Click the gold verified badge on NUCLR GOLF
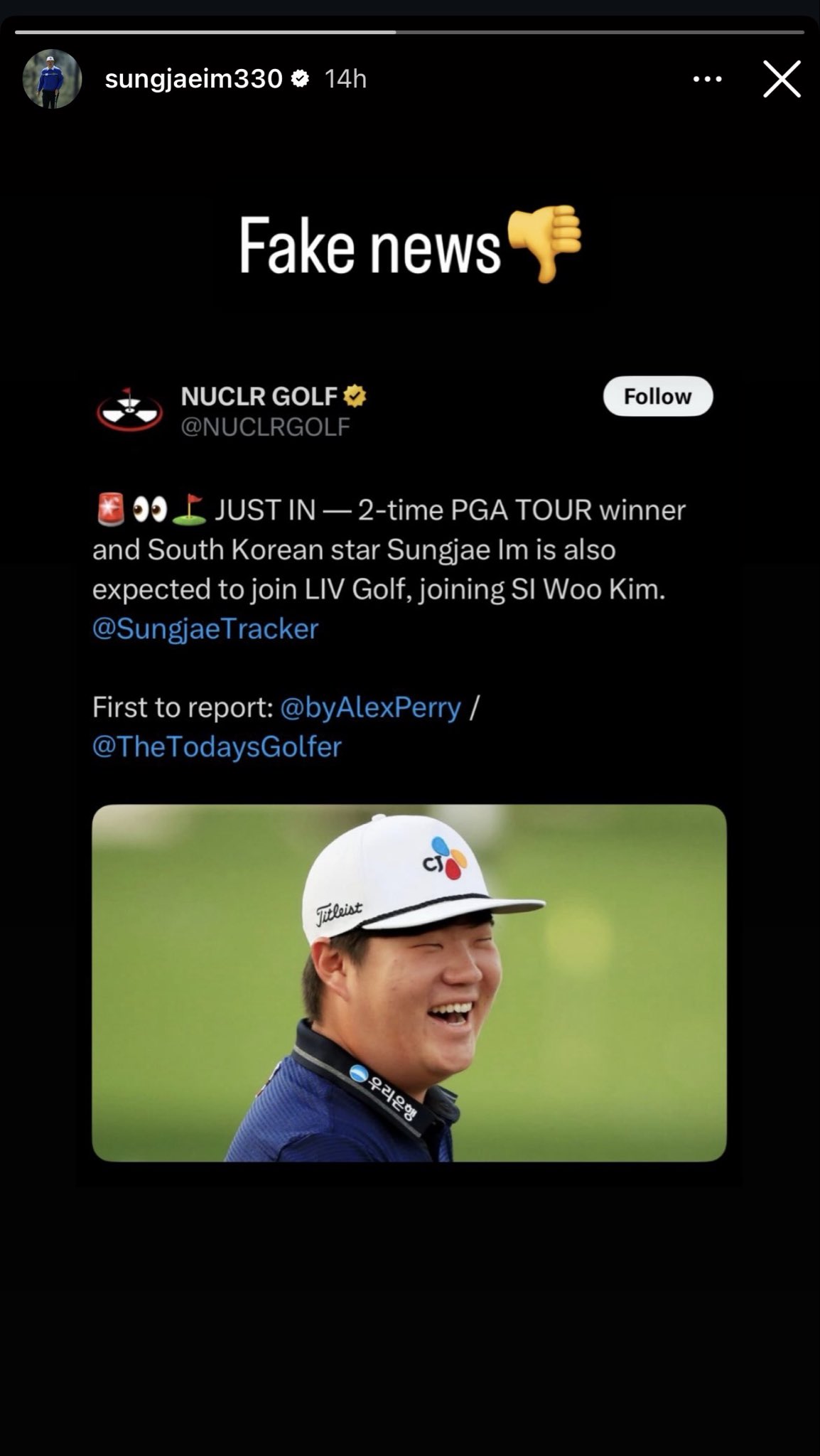The width and height of the screenshot is (820, 1456). 355,396
